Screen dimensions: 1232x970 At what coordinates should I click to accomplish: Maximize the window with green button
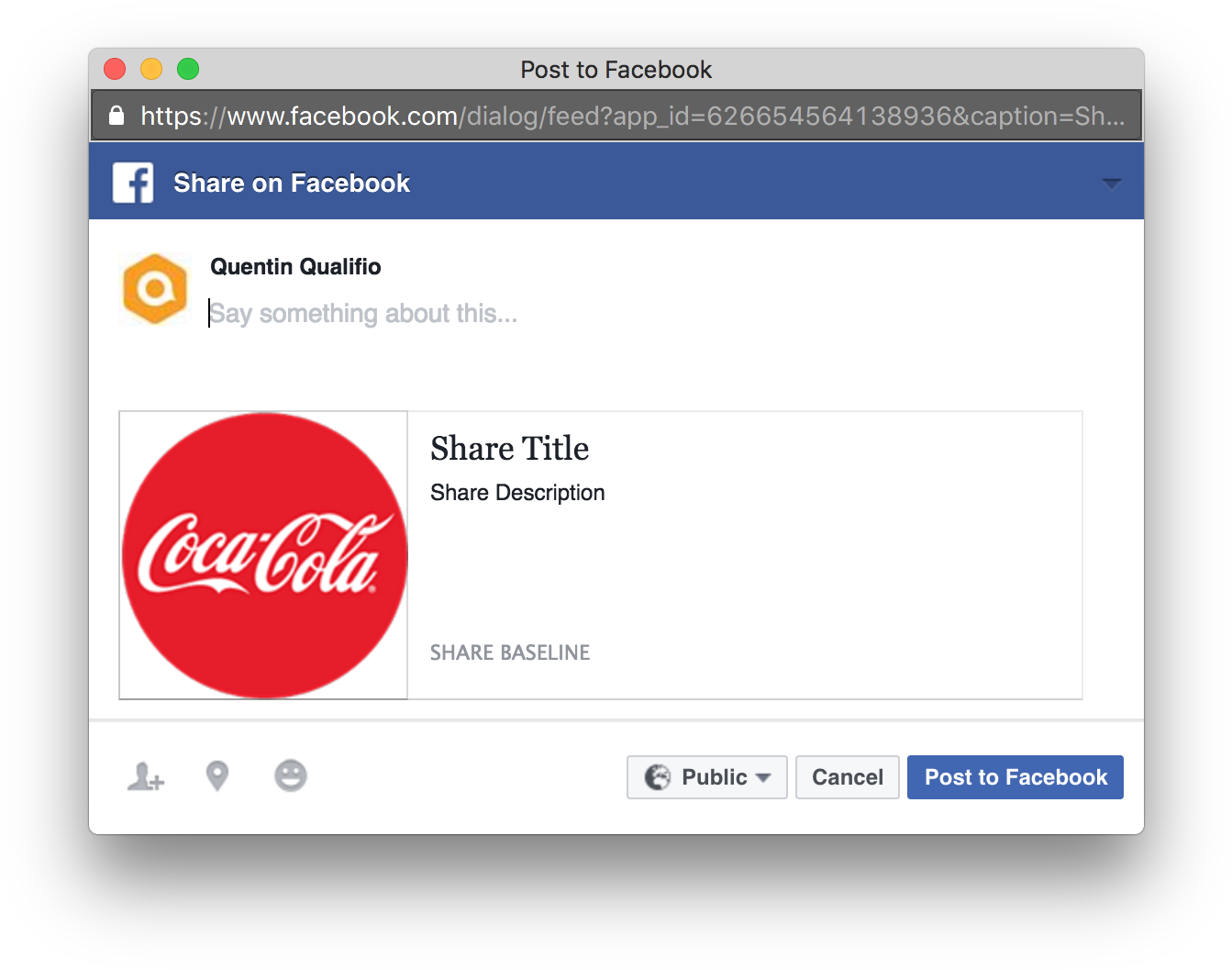(x=188, y=69)
